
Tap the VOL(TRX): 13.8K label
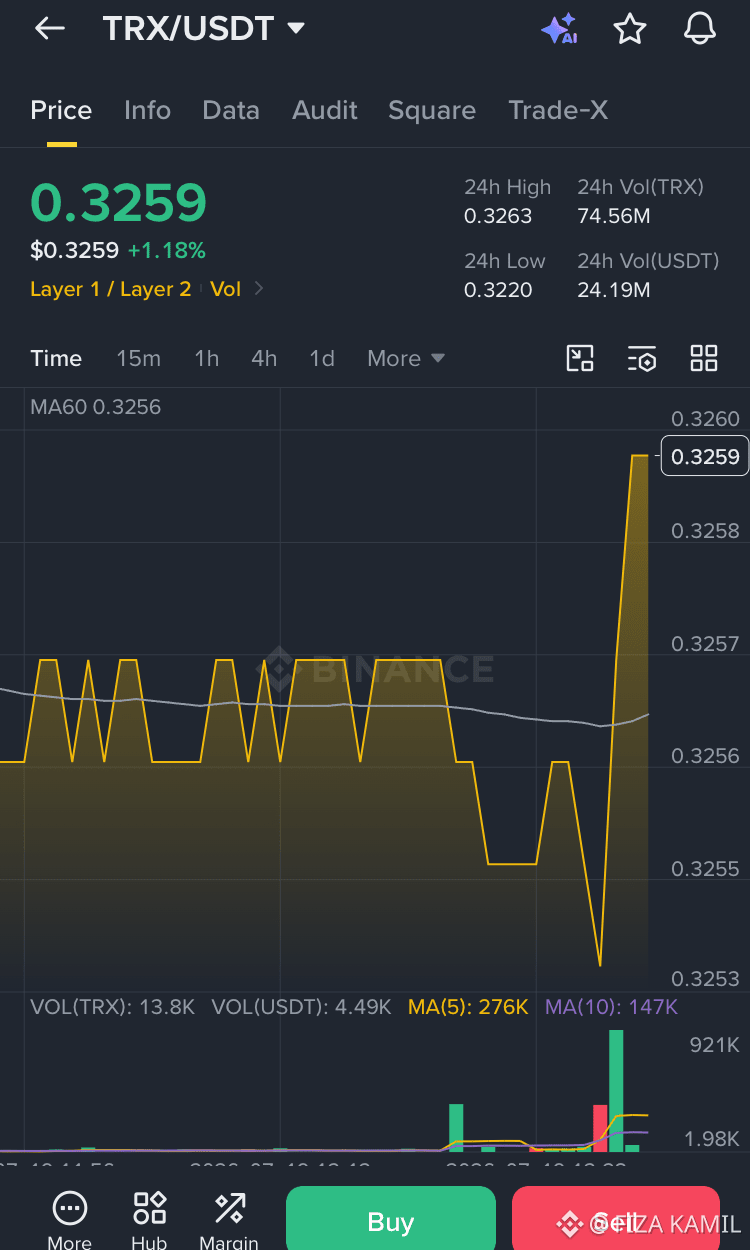coord(112,1007)
